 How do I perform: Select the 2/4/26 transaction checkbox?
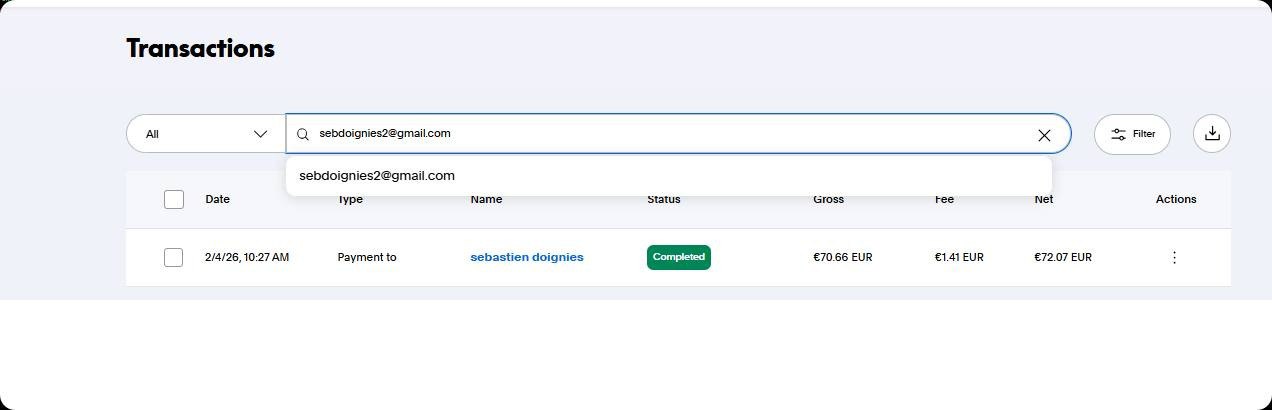click(174, 257)
